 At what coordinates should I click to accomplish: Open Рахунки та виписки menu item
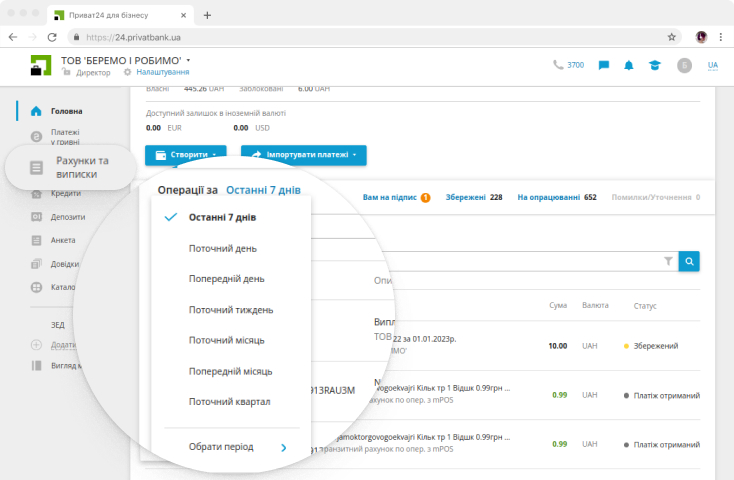click(82, 167)
